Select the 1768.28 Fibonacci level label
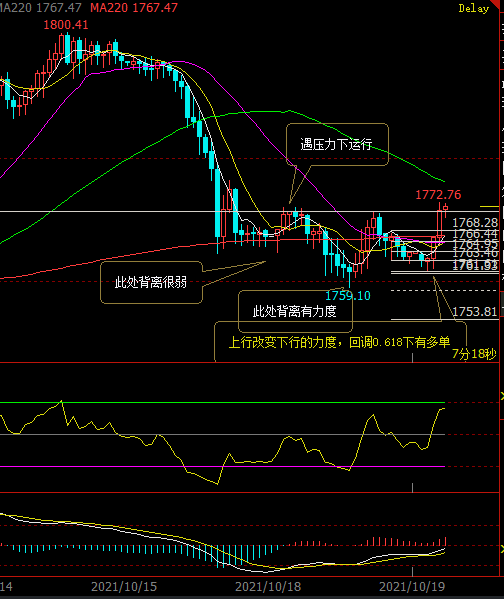 475,222
